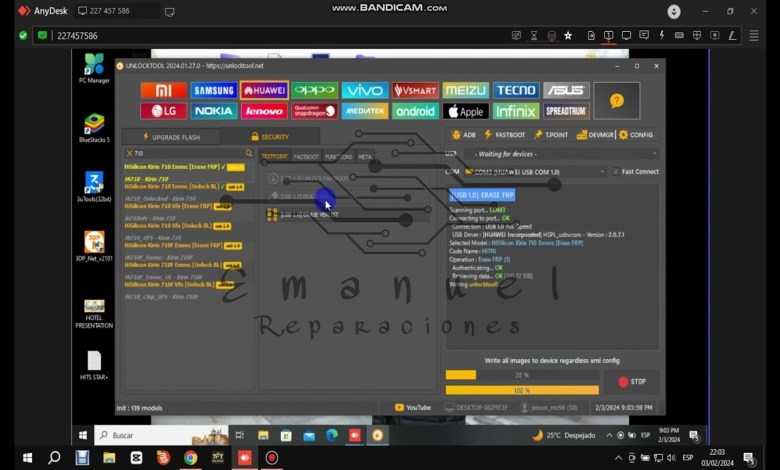Toggle the Fast Connect checkbox
The image size is (780, 470).
click(x=616, y=172)
